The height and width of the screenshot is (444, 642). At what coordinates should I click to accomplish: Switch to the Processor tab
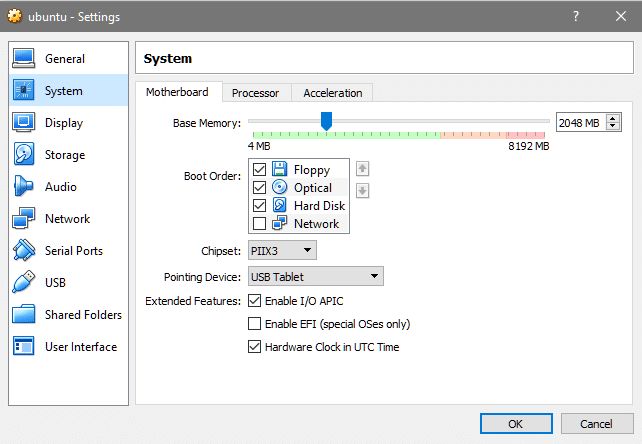click(x=255, y=93)
